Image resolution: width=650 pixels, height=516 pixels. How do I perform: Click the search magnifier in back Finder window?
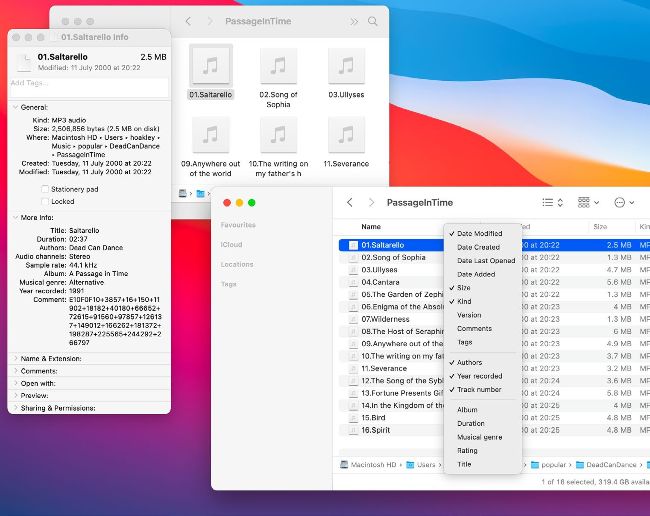373,21
